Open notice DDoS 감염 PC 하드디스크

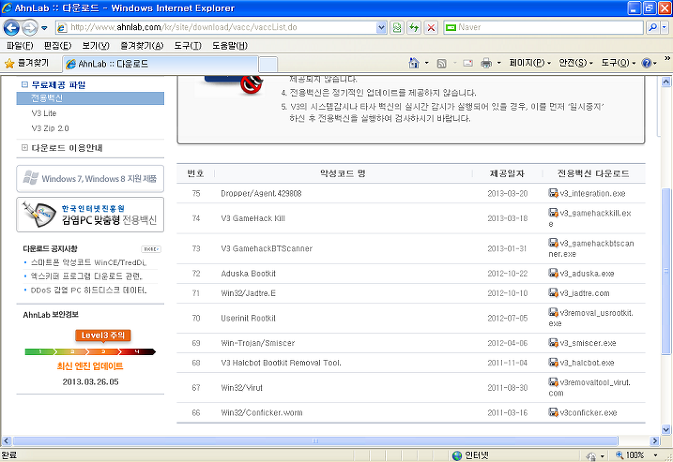point(88,291)
